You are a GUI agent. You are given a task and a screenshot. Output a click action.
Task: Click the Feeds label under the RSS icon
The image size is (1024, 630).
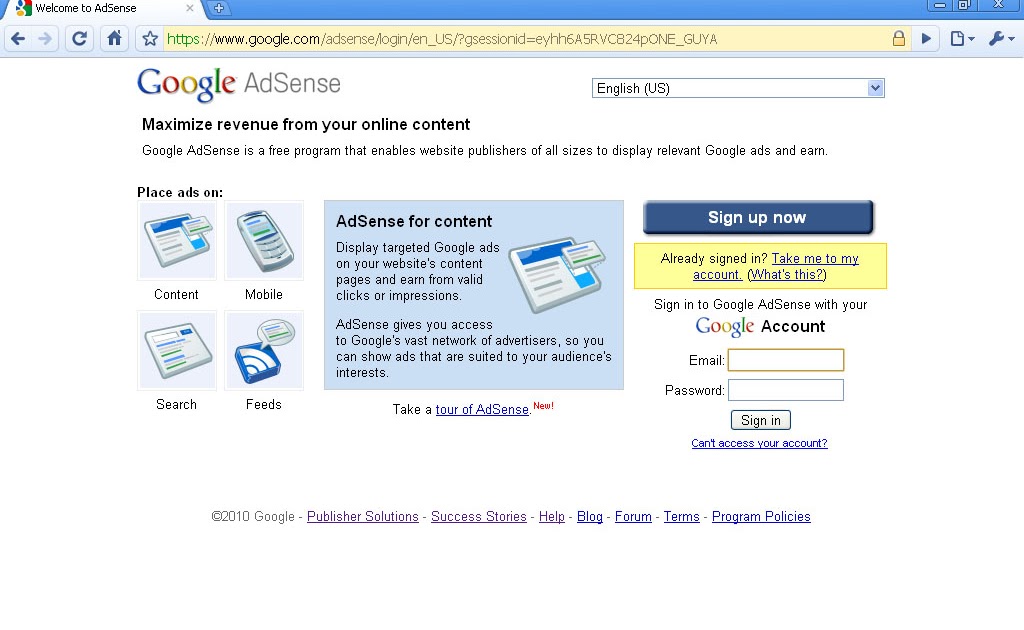264,404
